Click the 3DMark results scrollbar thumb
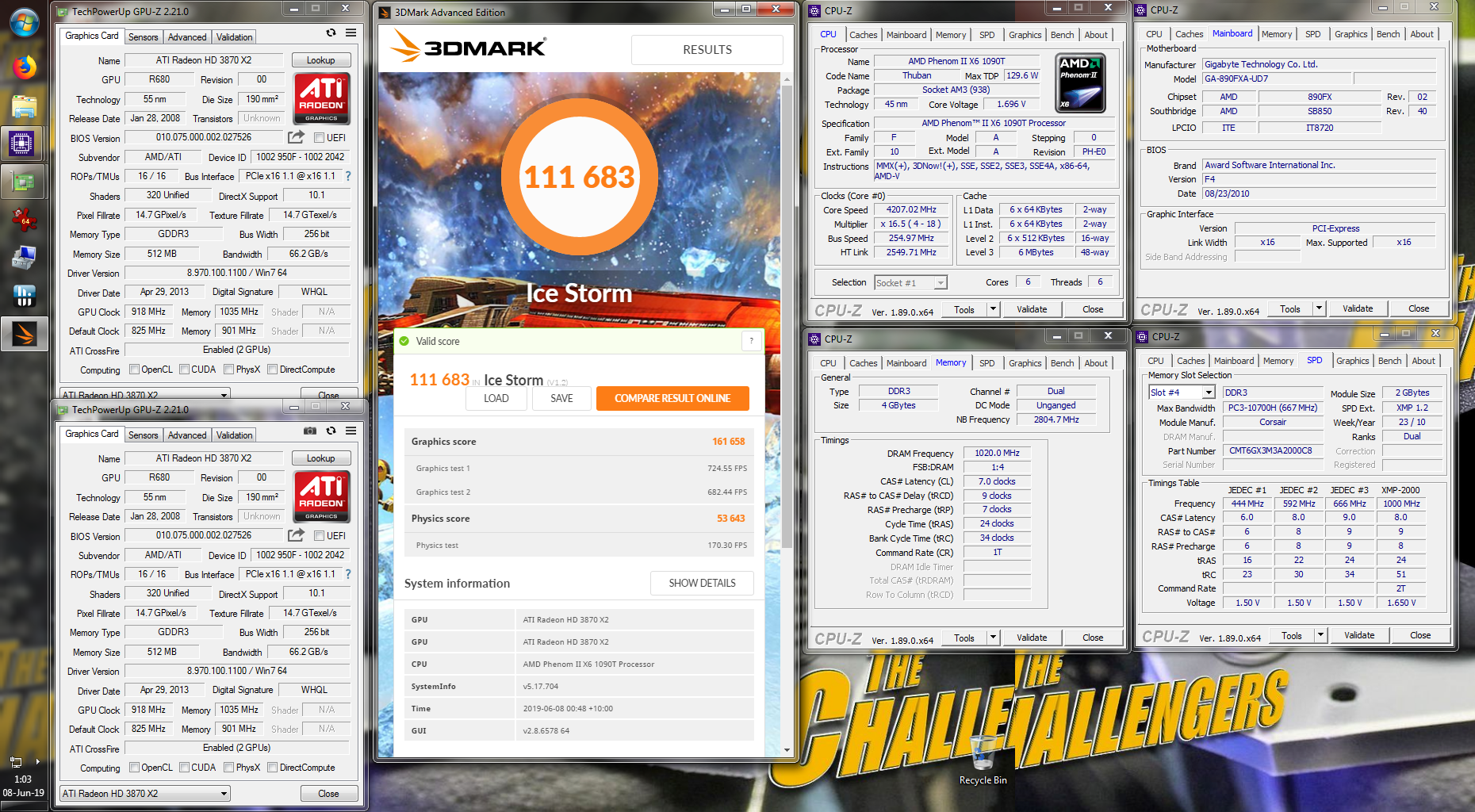The width and height of the screenshot is (1475, 812). click(x=787, y=317)
